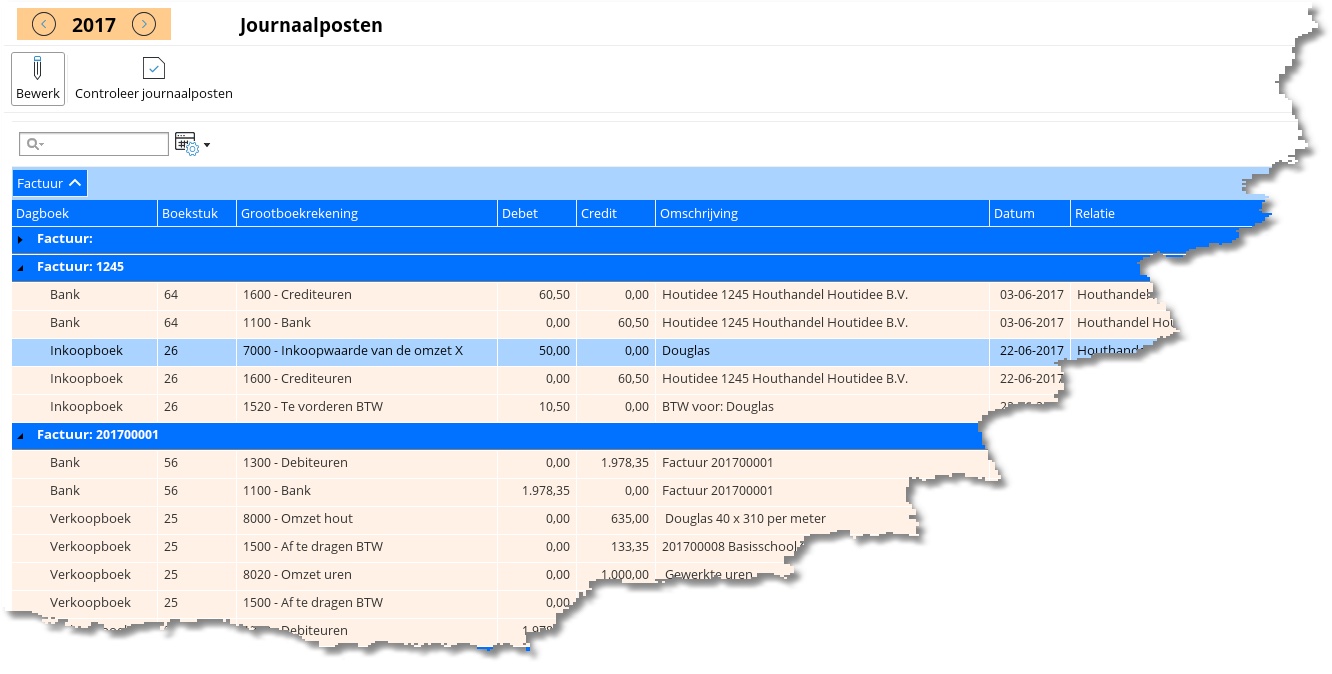The image size is (1332, 674).
Task: Collapse the Factuur: 1245 group
Action: click(21, 268)
